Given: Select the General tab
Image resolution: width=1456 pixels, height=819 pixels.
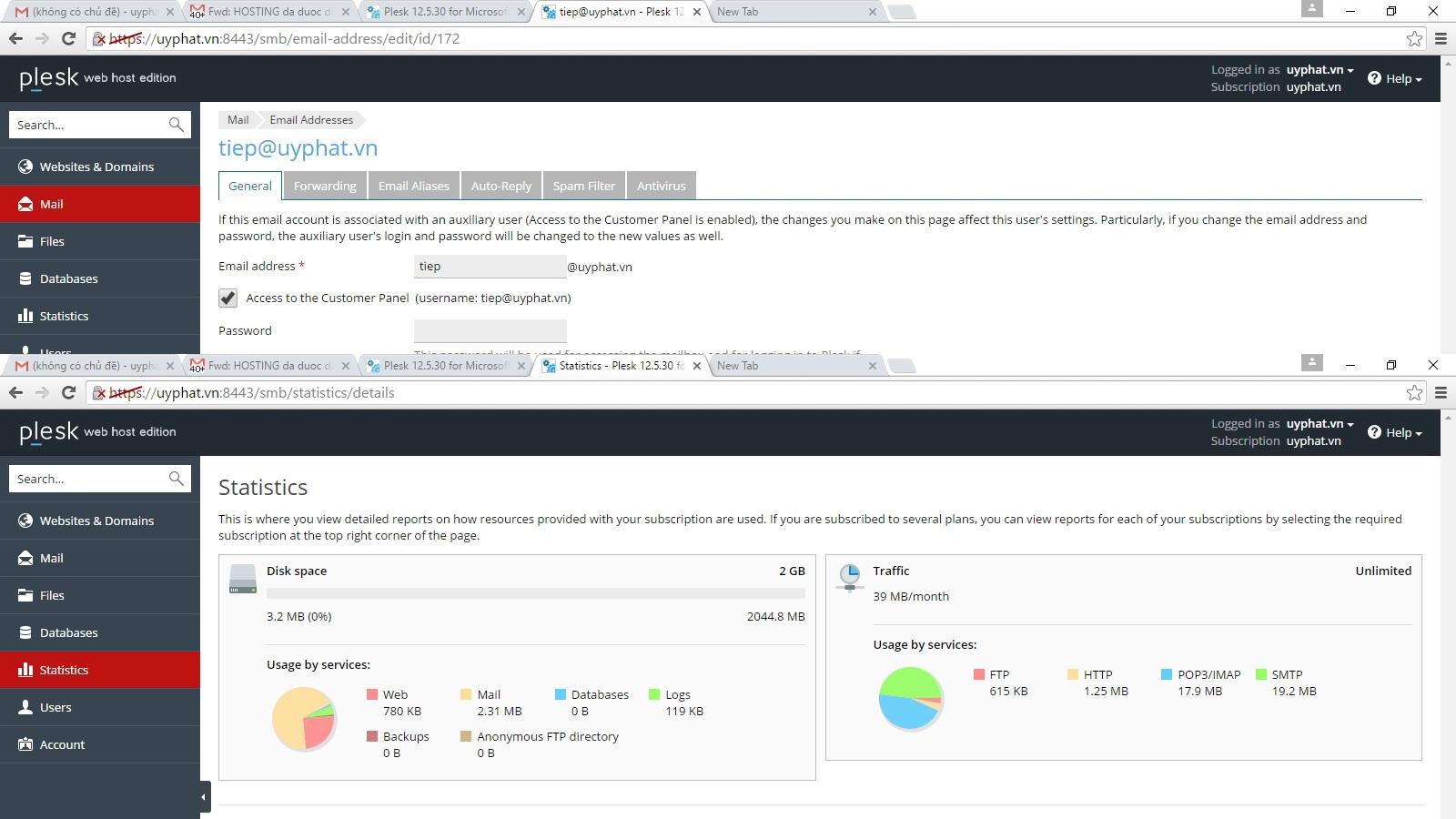Looking at the screenshot, I should tap(250, 186).
